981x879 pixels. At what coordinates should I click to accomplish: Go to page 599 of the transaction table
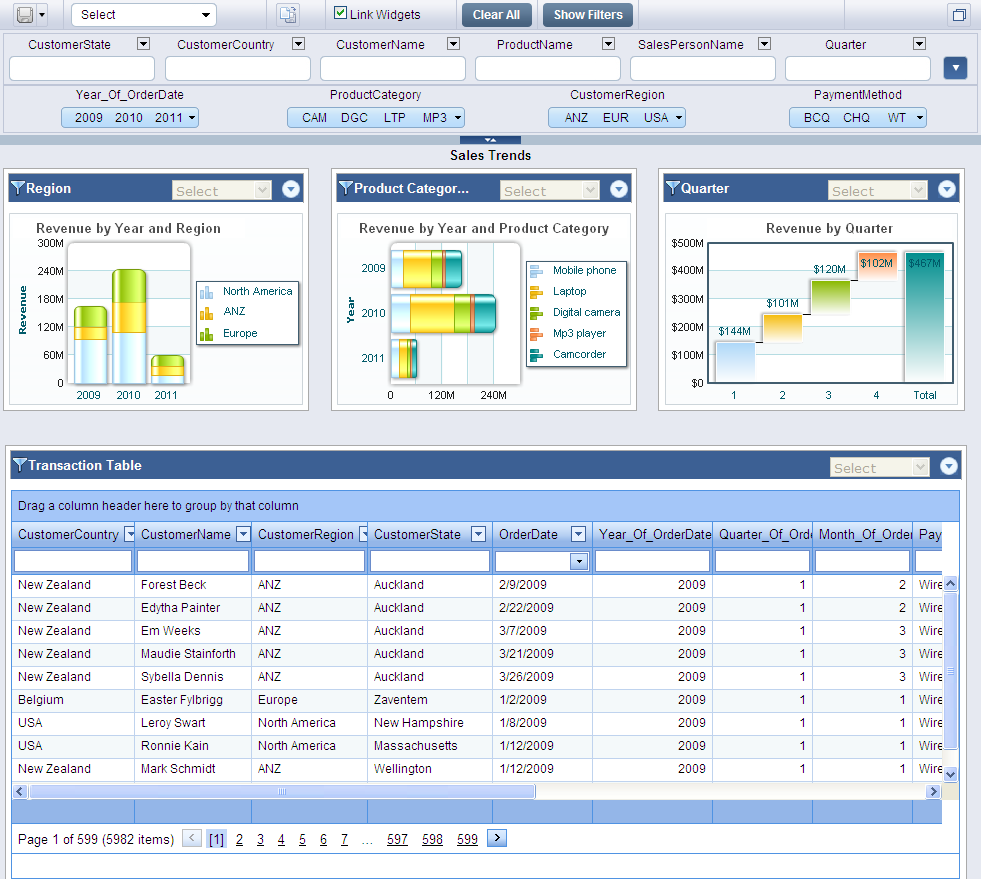point(467,839)
